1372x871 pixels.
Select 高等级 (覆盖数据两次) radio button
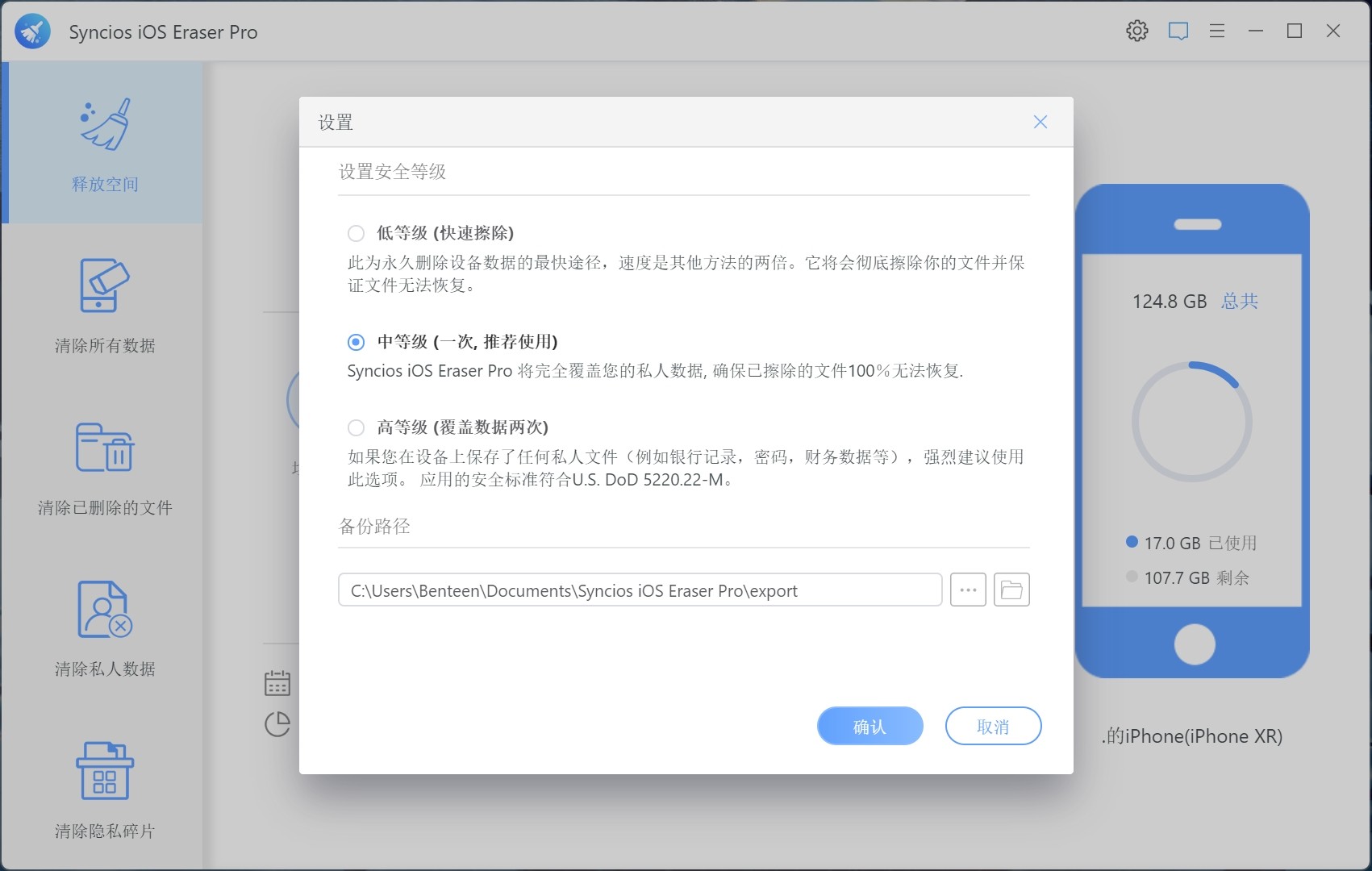pyautogui.click(x=356, y=427)
